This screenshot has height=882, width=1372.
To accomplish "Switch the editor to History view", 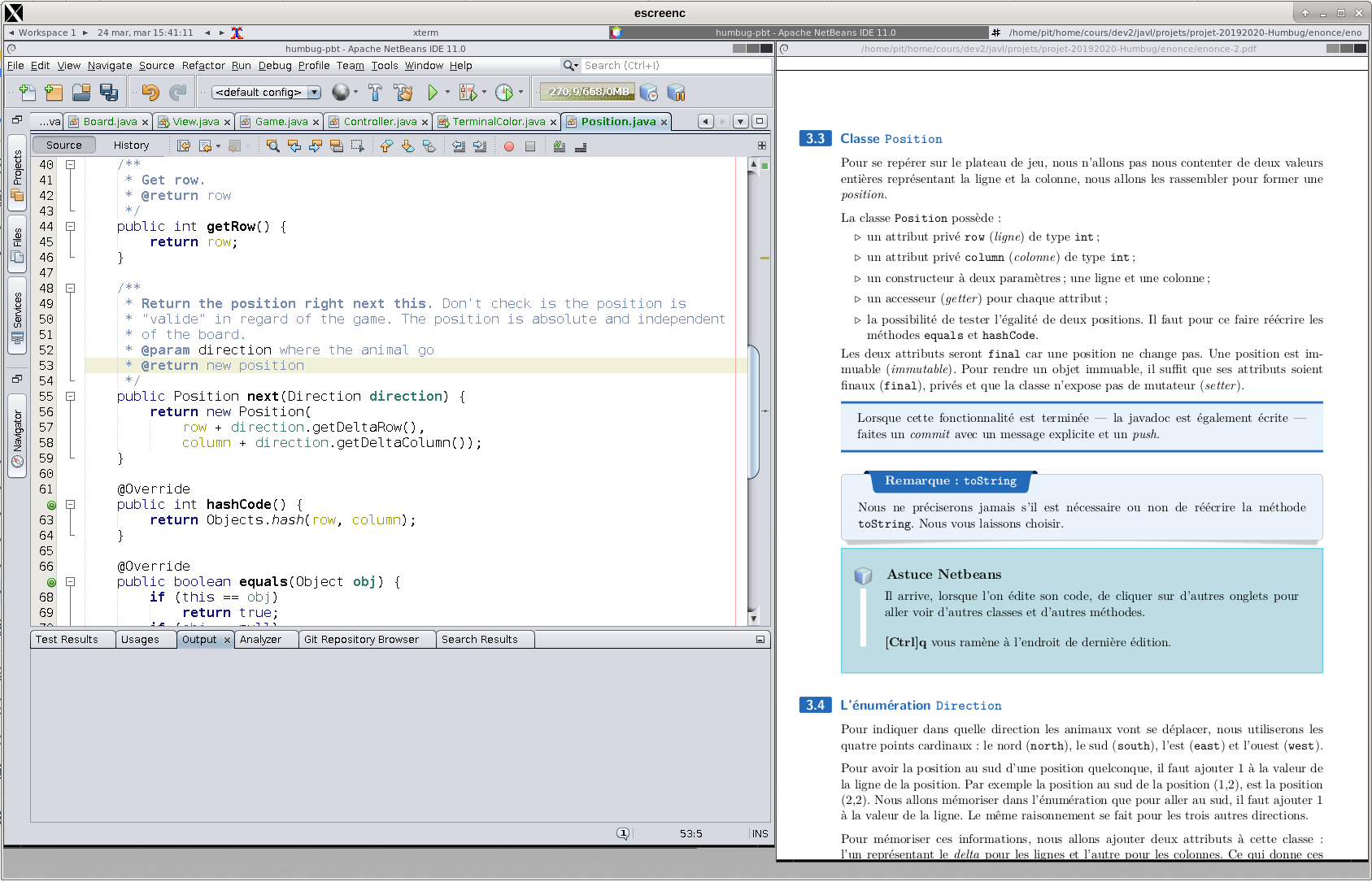I will [131, 145].
